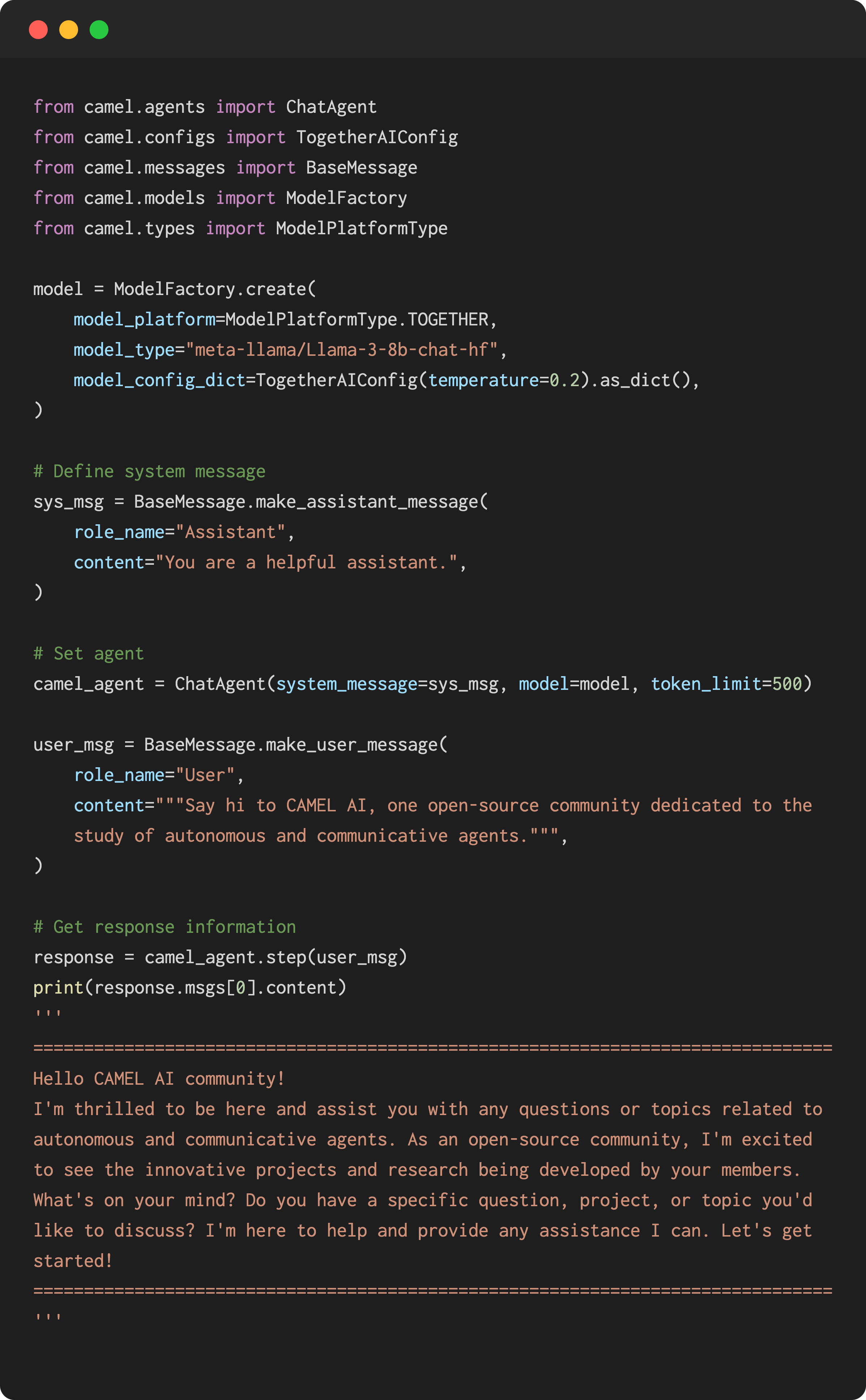Click "You are a helpful assistant." string

(306, 563)
